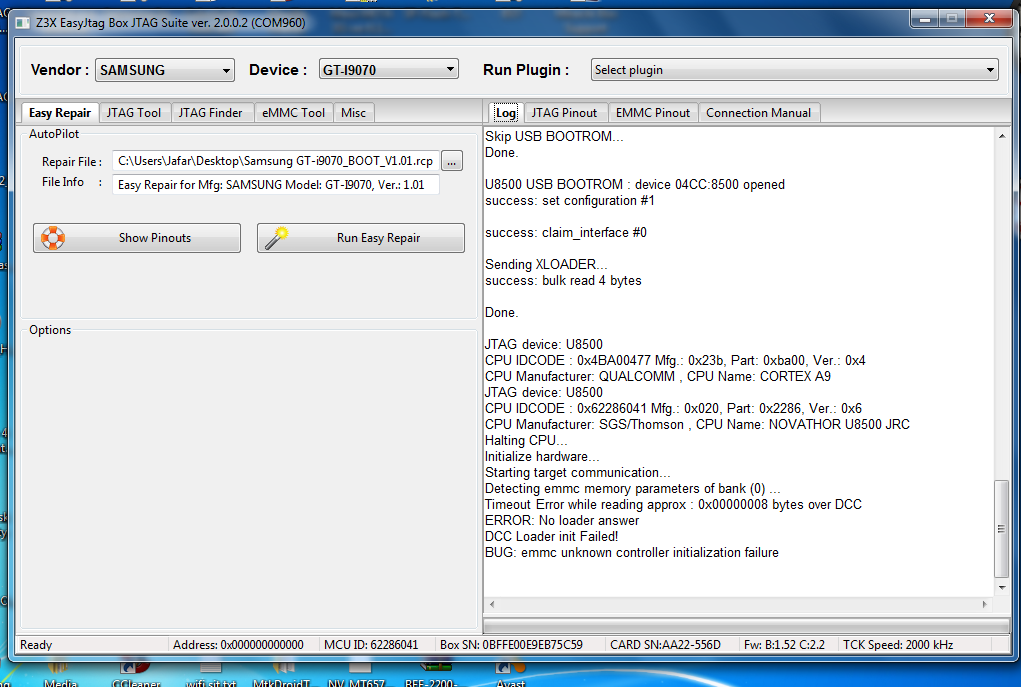Click the 'Sending XLOADER...' log line
The image size is (1021, 687).
[546, 264]
